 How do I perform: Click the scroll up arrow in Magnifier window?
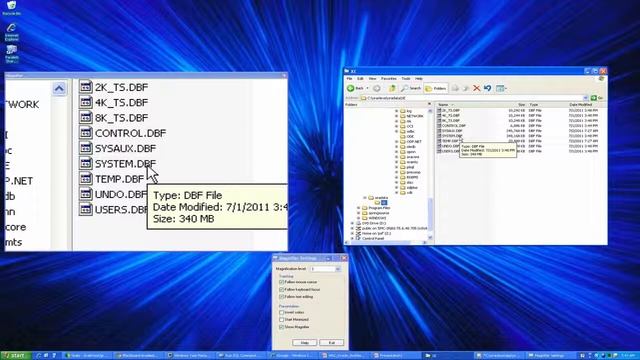pyautogui.click(x=59, y=89)
